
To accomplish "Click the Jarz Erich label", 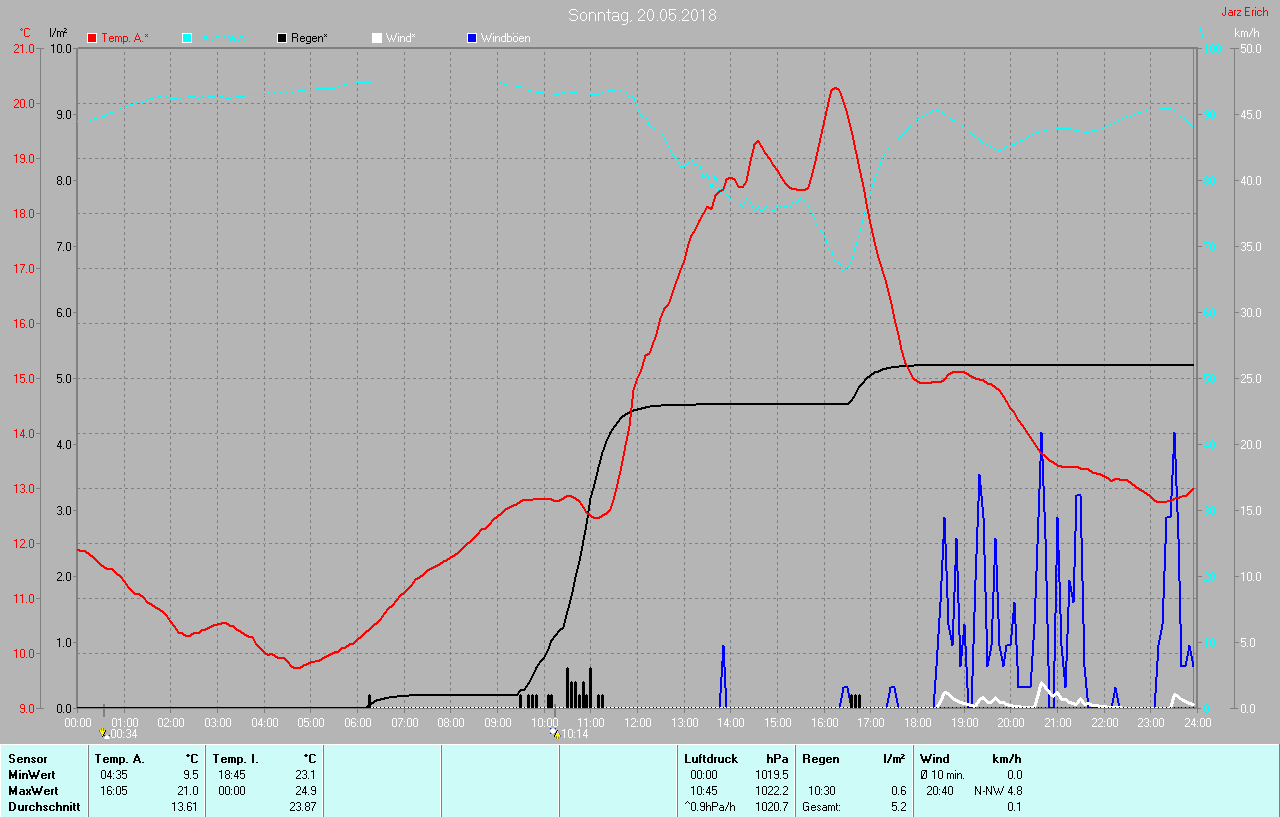I will 1244,12.
